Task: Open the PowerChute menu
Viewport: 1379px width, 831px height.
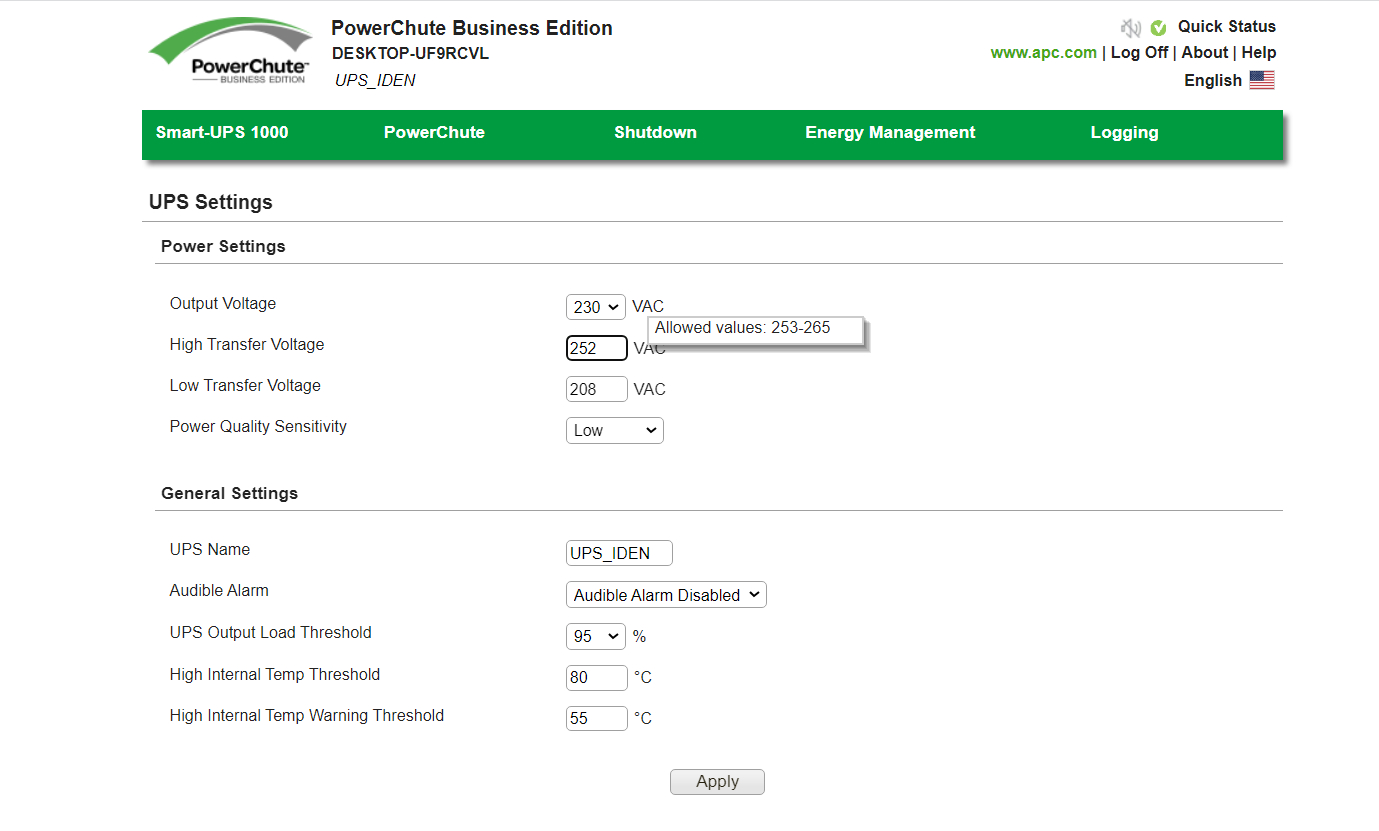Action: (434, 132)
